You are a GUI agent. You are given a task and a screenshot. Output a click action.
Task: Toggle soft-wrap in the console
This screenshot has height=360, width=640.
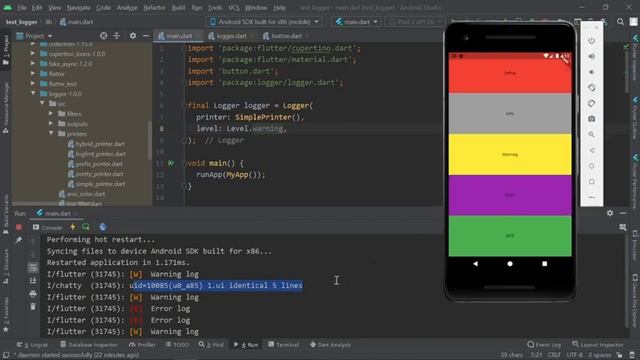pos(33,267)
